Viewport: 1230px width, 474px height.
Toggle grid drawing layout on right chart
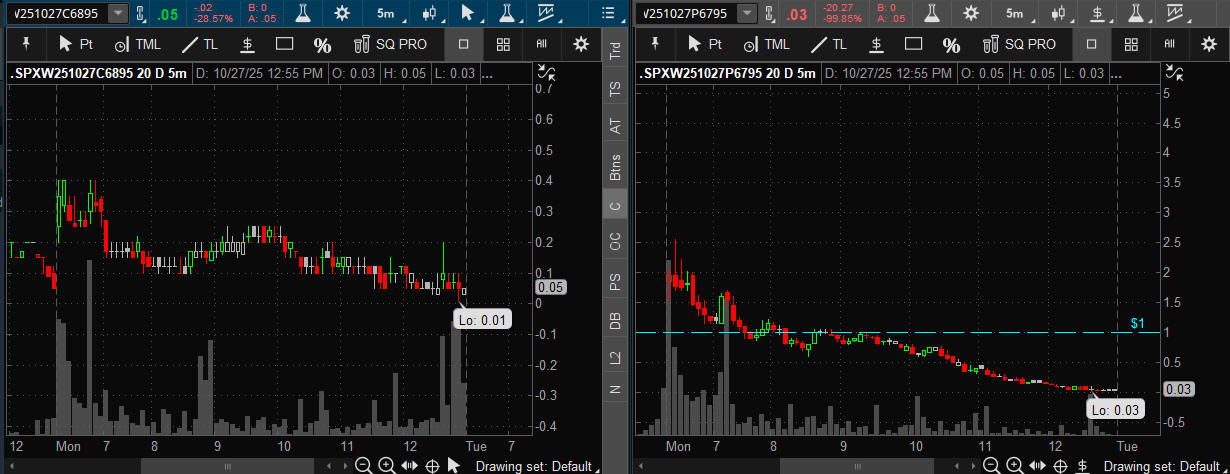1131,44
